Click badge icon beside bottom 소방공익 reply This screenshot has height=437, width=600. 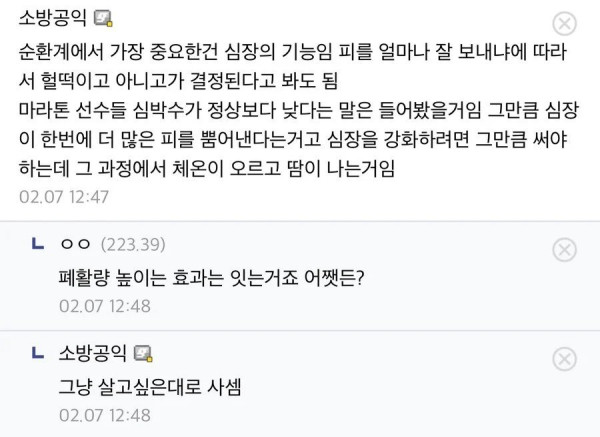(x=143, y=353)
